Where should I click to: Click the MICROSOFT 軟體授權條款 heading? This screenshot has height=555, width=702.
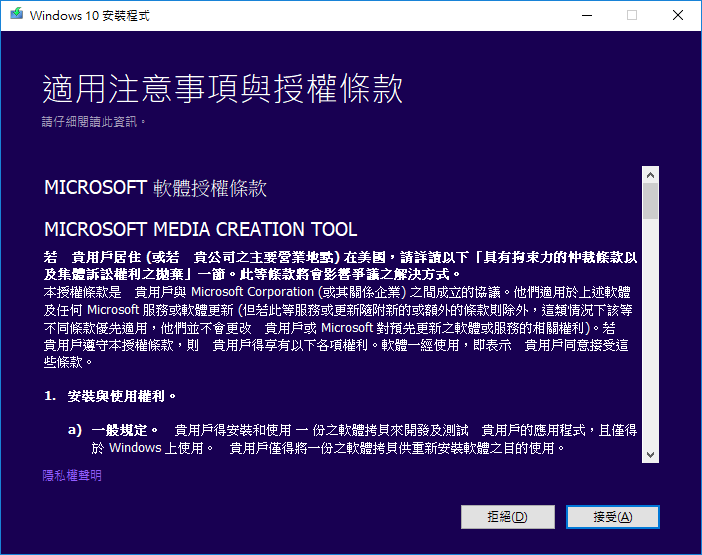pyautogui.click(x=155, y=188)
